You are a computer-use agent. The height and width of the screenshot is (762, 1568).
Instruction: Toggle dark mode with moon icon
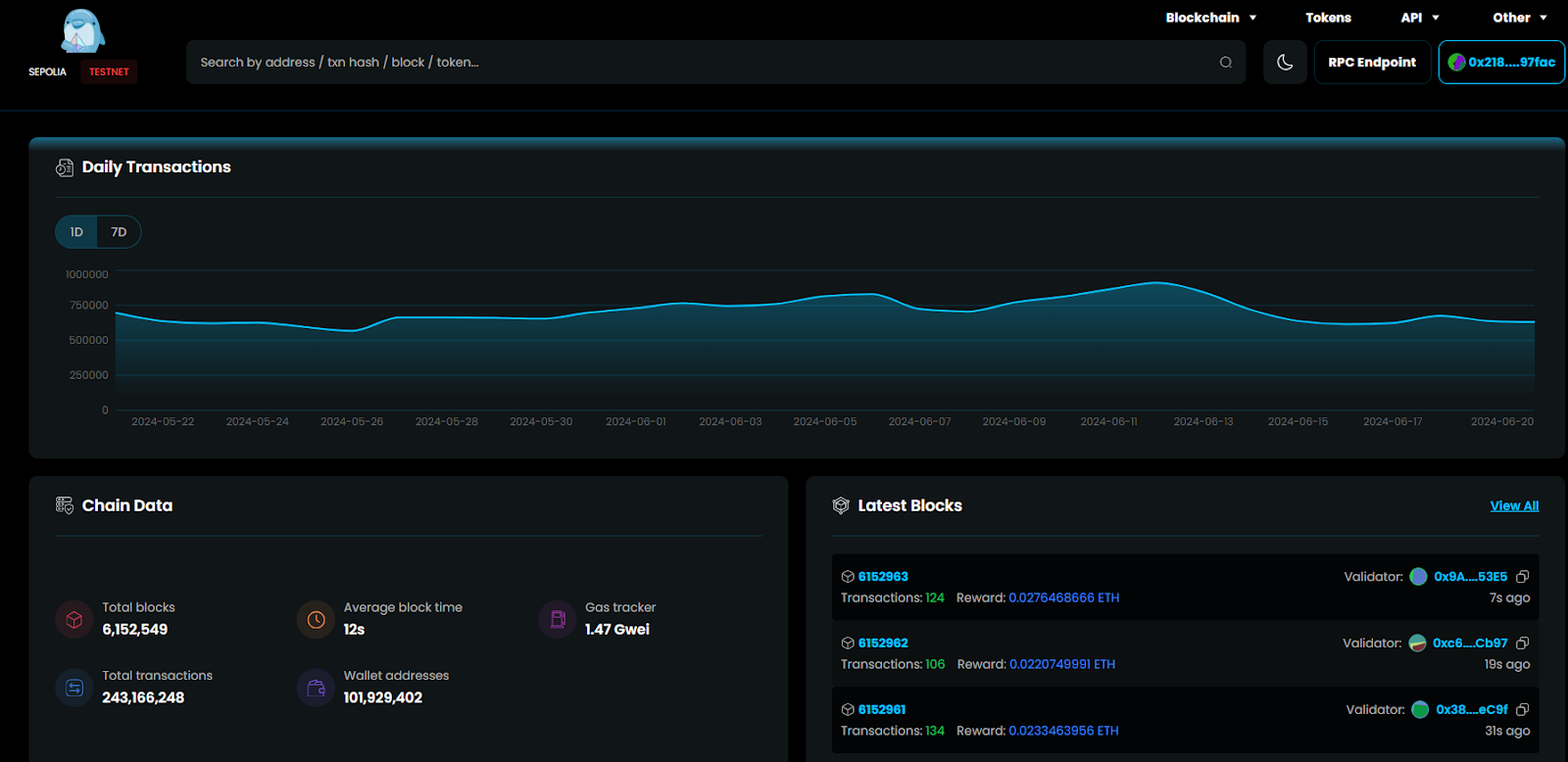pos(1285,63)
